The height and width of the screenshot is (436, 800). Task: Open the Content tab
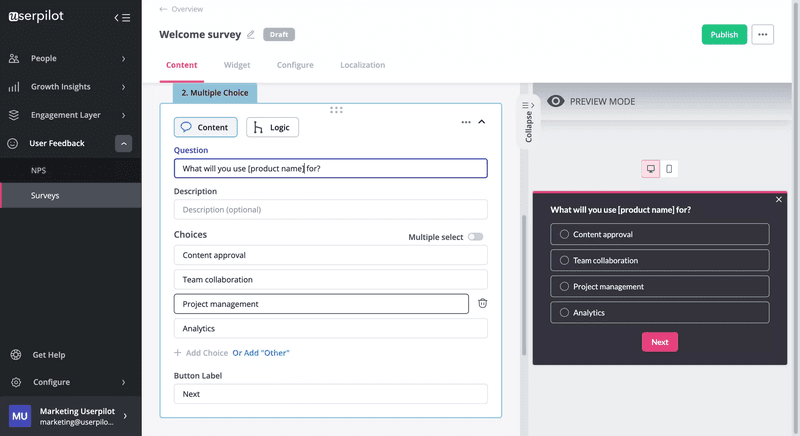tap(182, 65)
